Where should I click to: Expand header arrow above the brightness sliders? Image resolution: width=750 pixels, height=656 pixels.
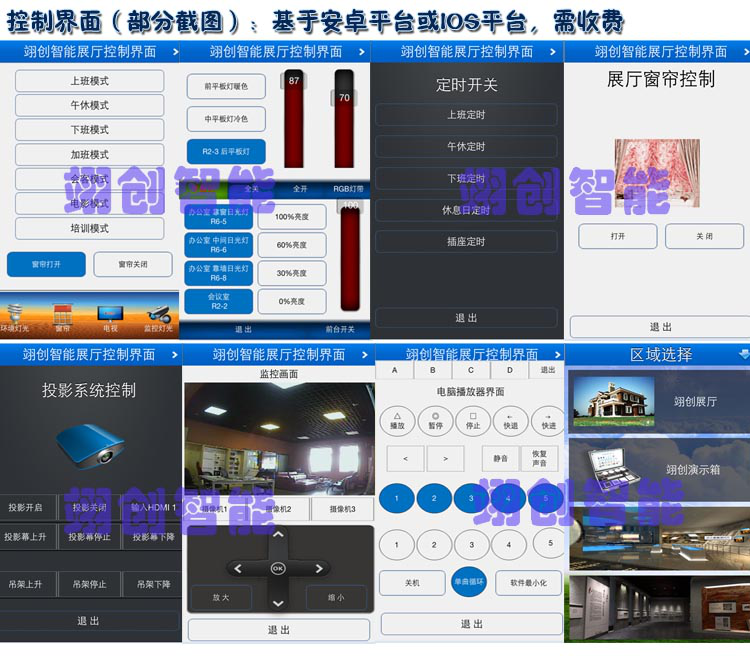click(x=362, y=52)
